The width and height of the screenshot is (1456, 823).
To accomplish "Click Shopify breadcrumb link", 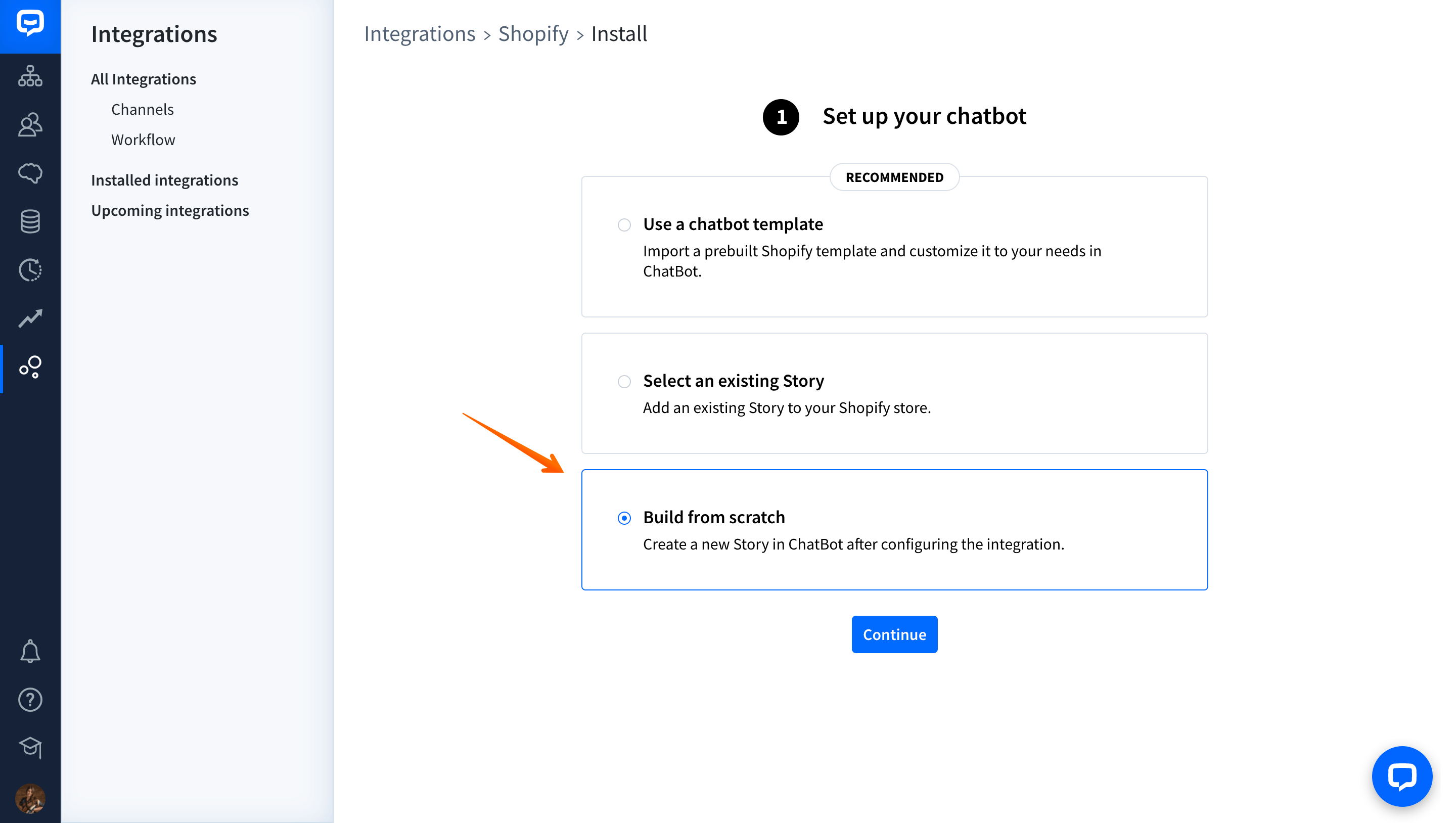I will (x=533, y=34).
